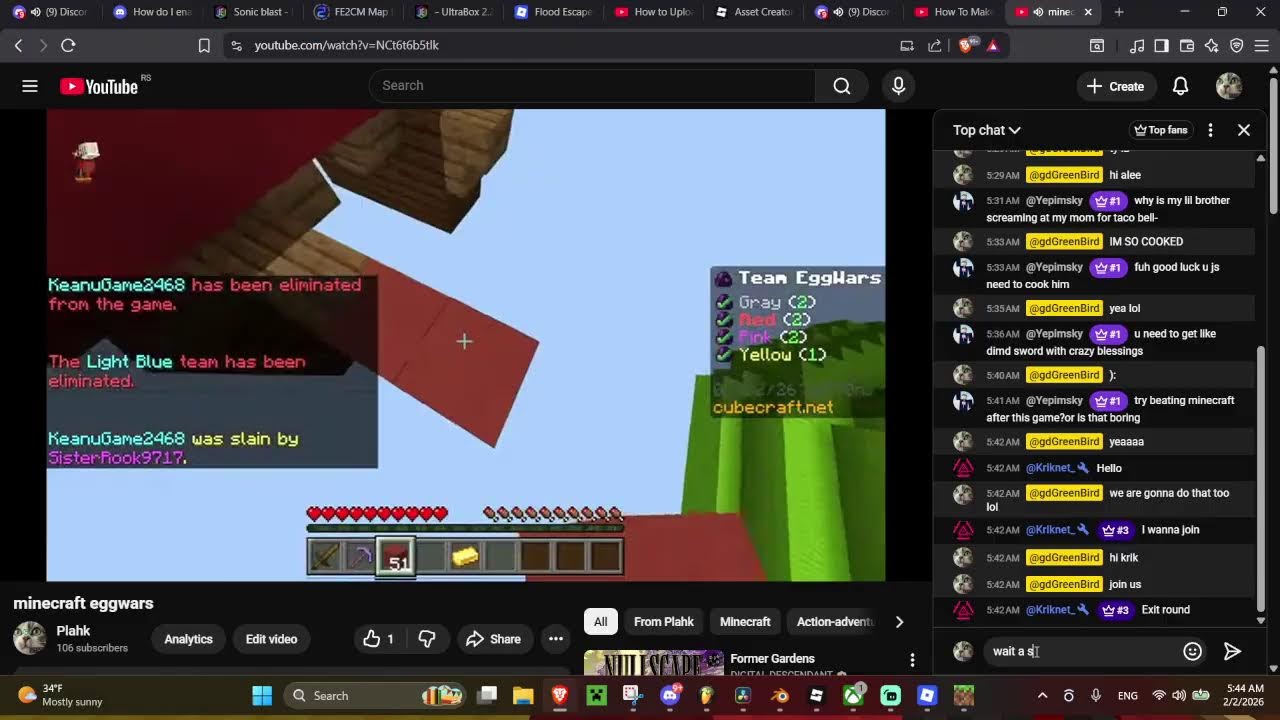Open Roblox Studio from the taskbar
1280x720 pixels.
click(927, 696)
